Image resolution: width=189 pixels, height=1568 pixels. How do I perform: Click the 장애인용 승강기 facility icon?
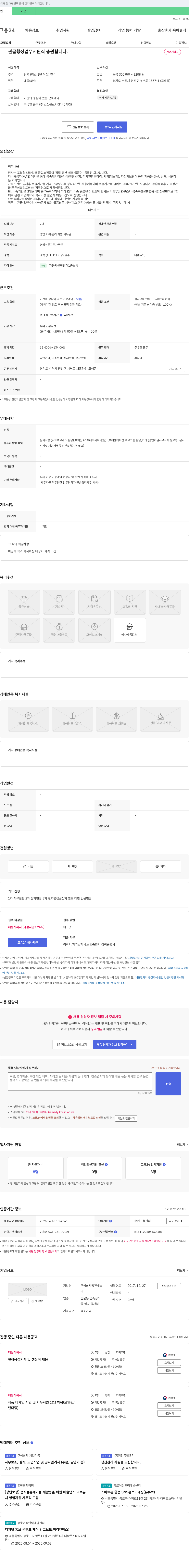coord(72,719)
